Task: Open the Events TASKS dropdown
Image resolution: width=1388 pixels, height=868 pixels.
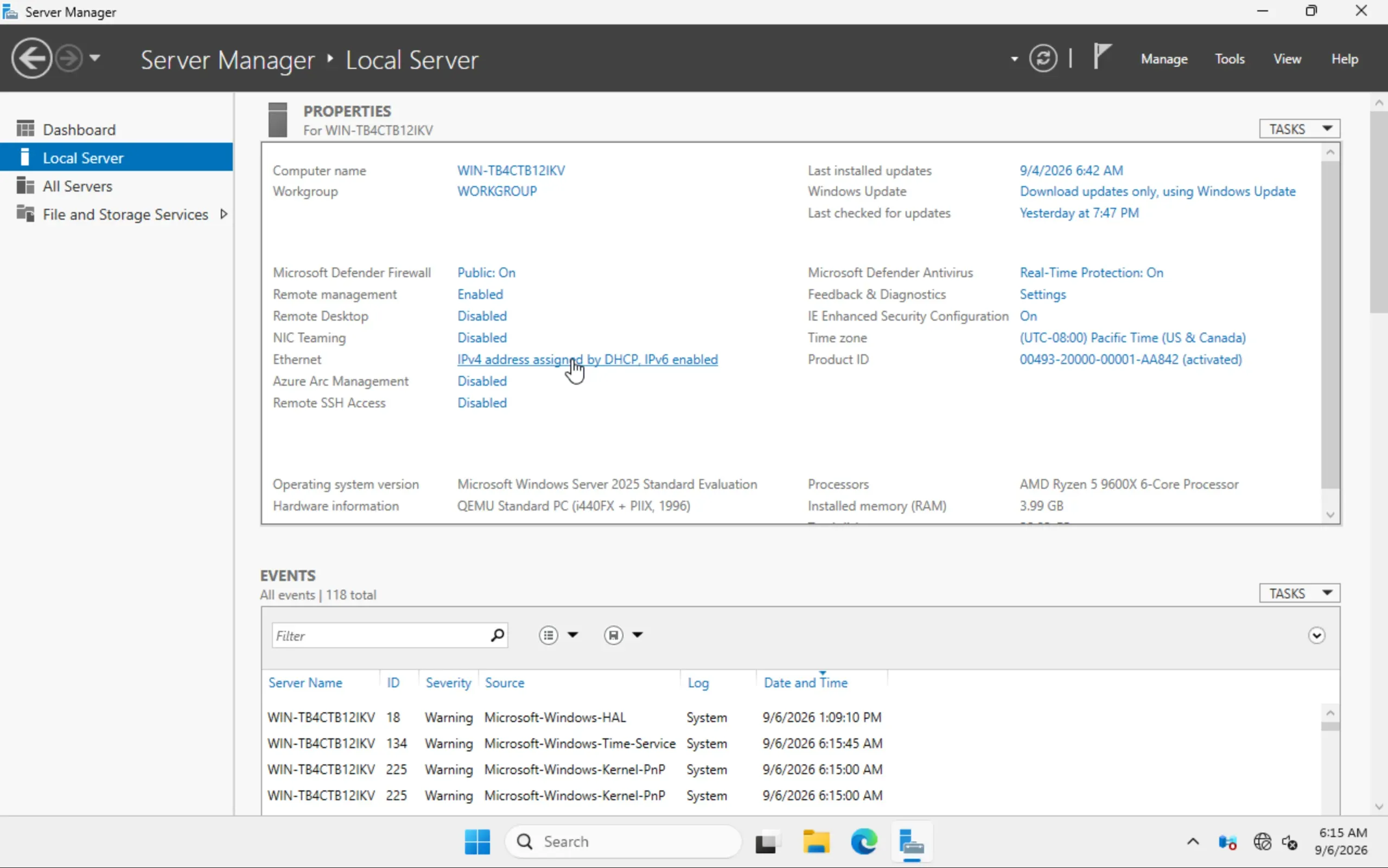Action: pyautogui.click(x=1300, y=593)
